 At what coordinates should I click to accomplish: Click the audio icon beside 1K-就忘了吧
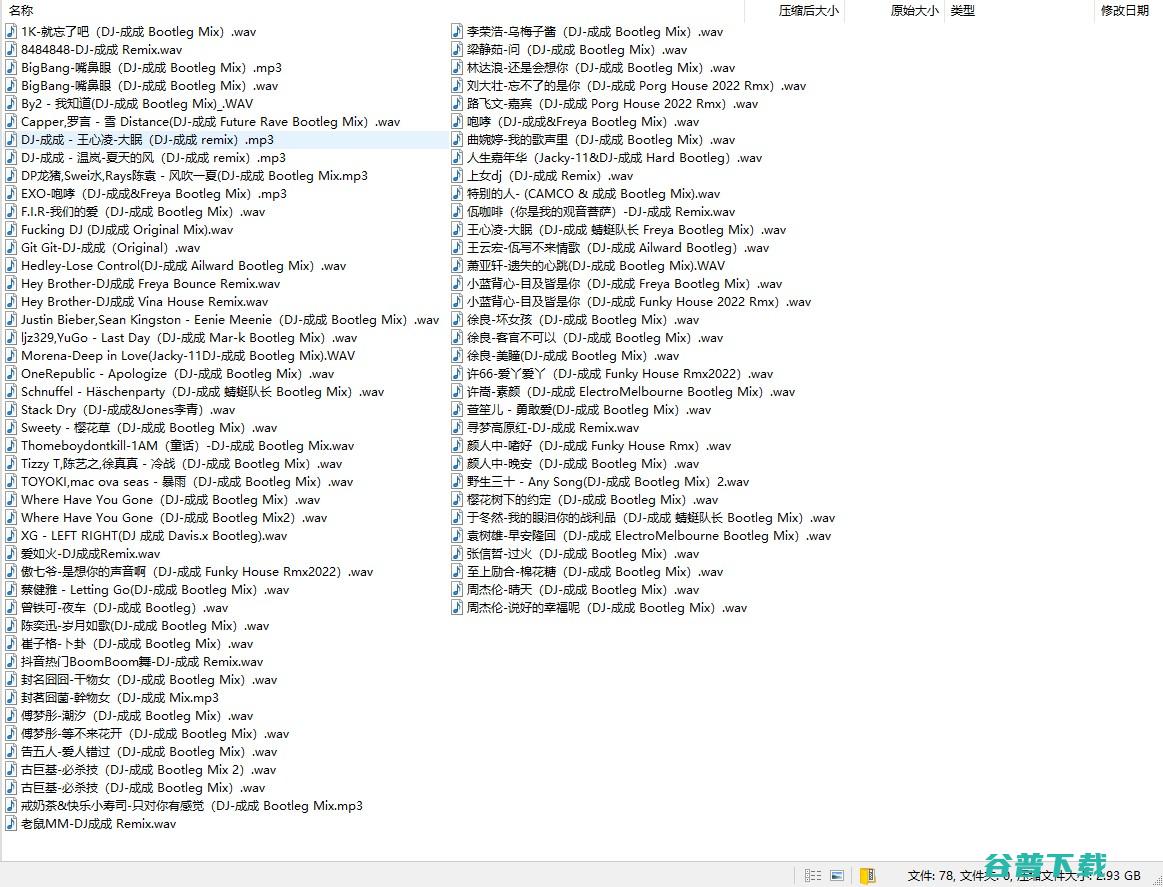11,32
